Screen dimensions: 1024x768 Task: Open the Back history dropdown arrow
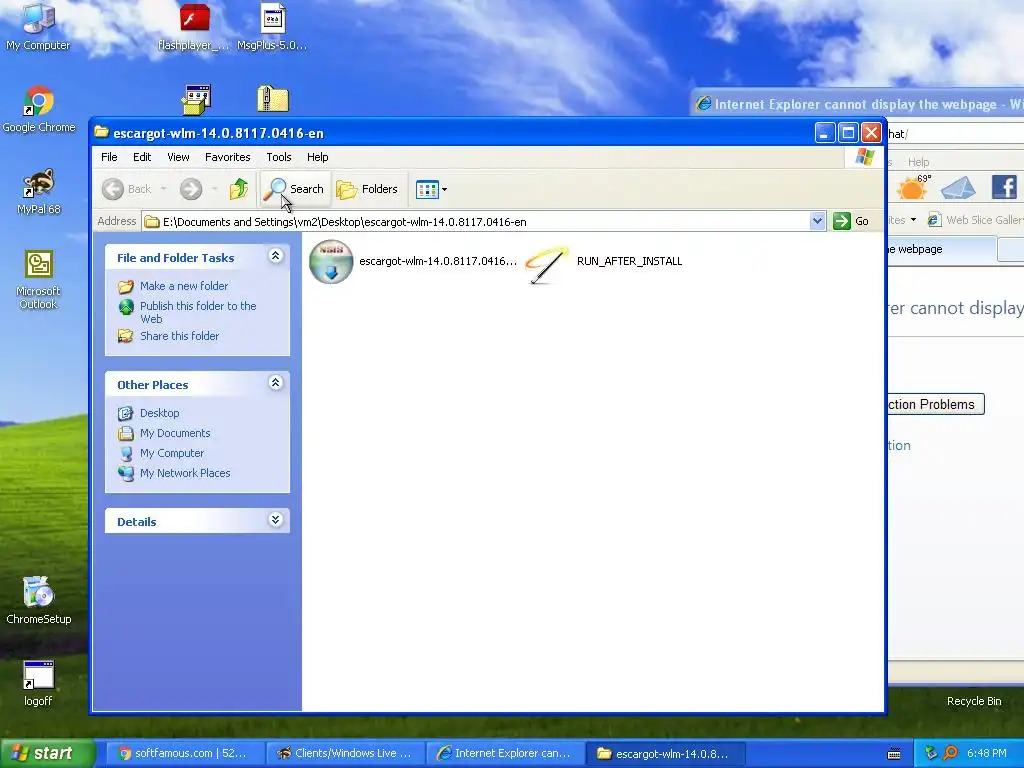163,189
